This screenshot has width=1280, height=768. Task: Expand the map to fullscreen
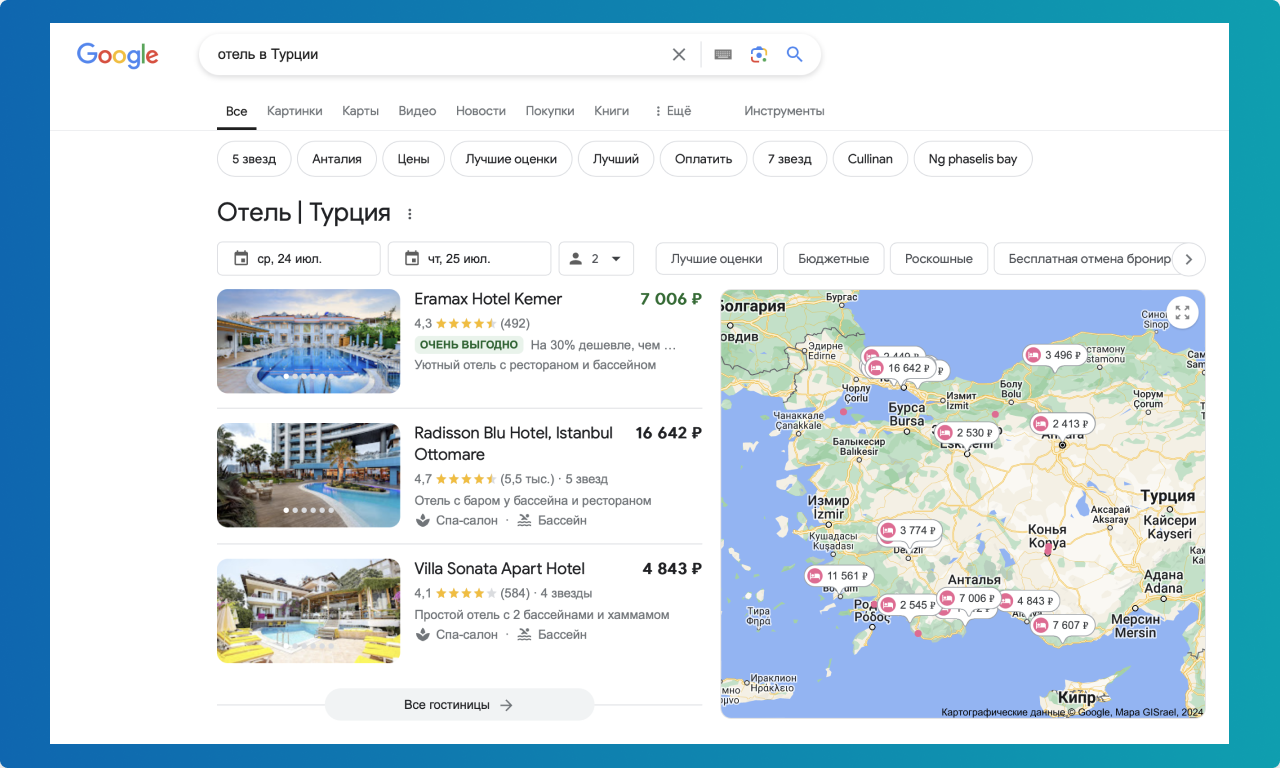coord(1183,312)
